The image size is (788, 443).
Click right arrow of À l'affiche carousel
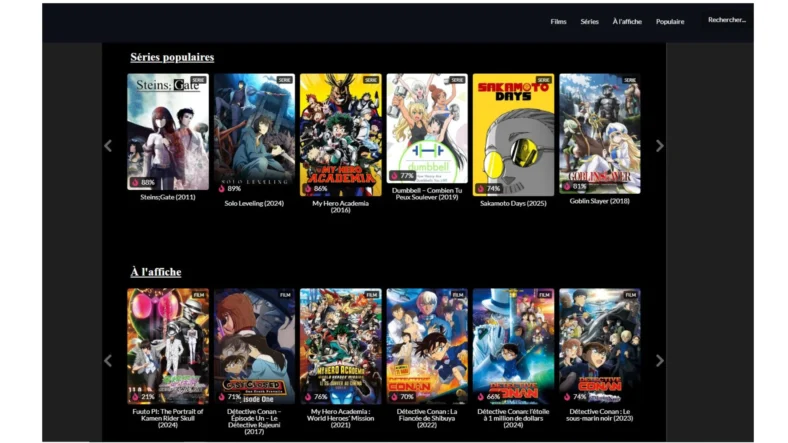point(659,361)
